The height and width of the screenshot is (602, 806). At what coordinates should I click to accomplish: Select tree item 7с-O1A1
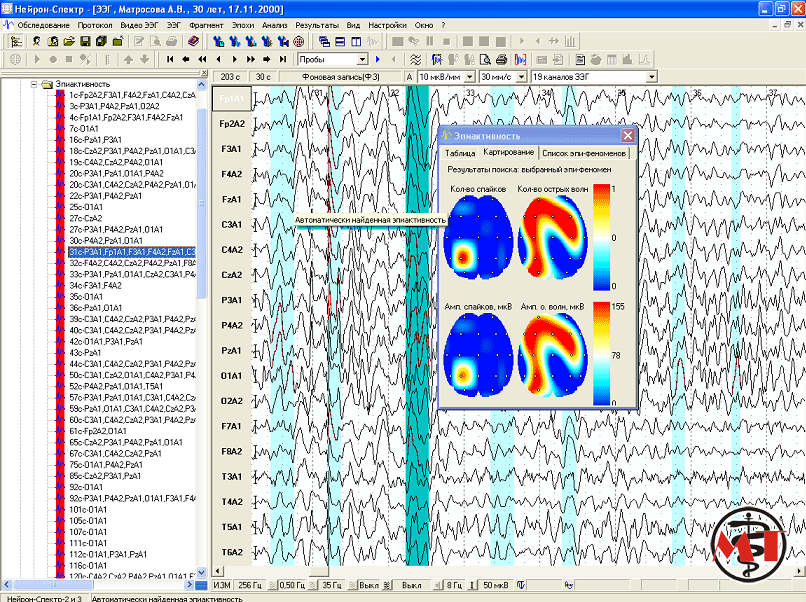(x=84, y=129)
